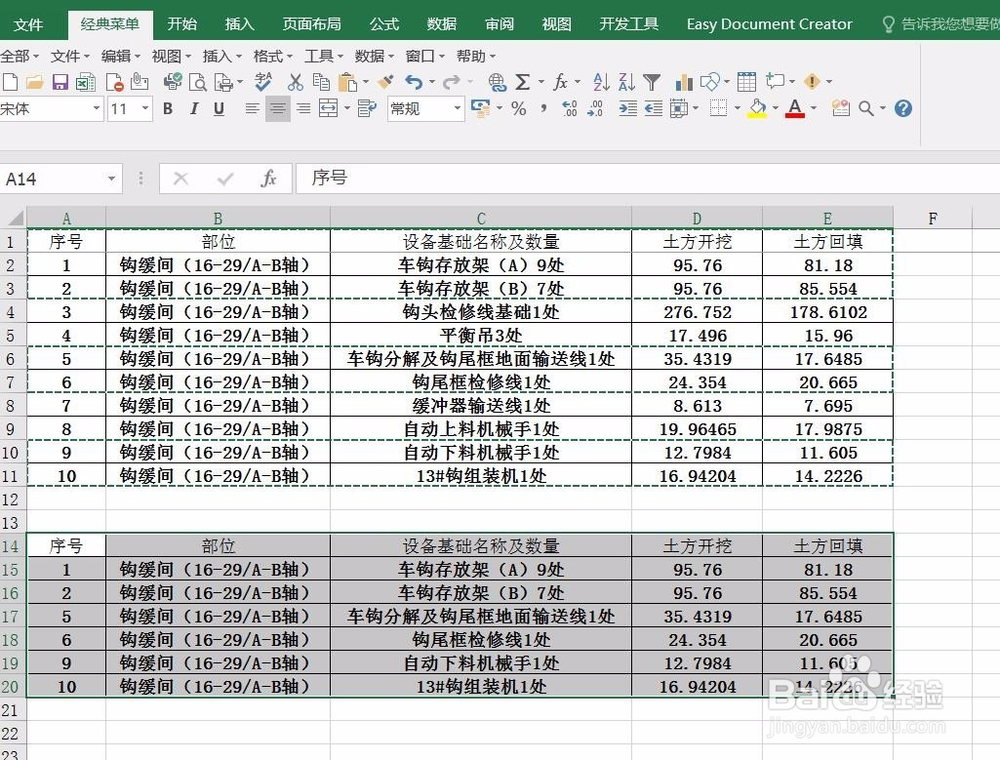The height and width of the screenshot is (760, 1000).
Task: Undo the last action
Action: [414, 82]
